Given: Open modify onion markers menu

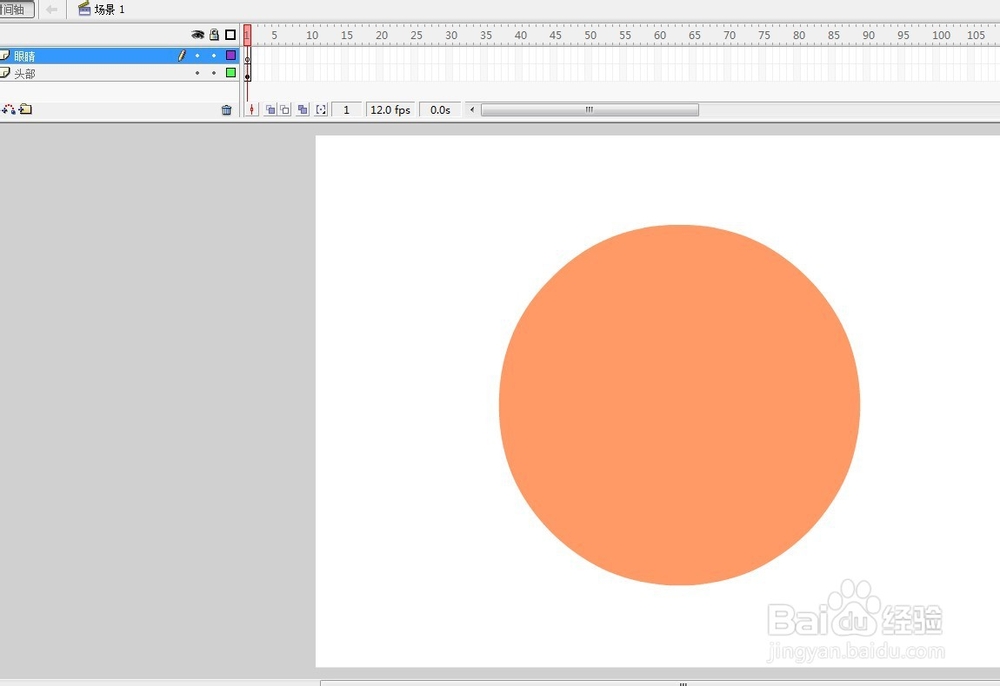Looking at the screenshot, I should point(321,110).
